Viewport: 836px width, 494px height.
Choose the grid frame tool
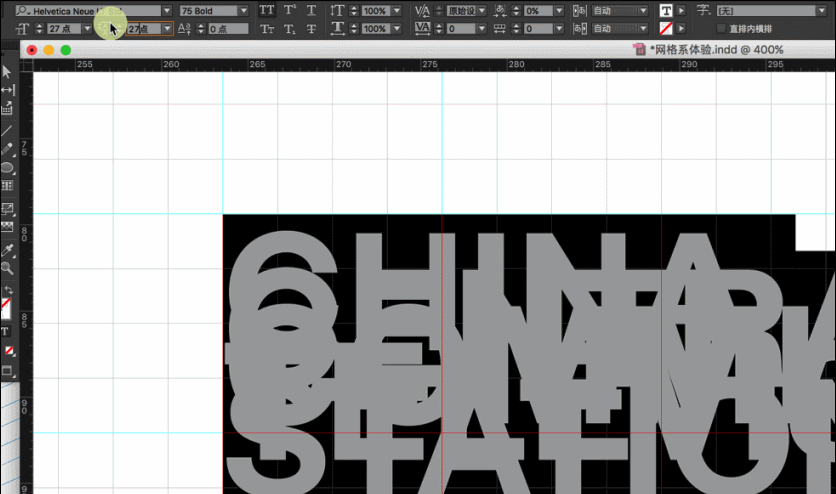pyautogui.click(x=7, y=186)
